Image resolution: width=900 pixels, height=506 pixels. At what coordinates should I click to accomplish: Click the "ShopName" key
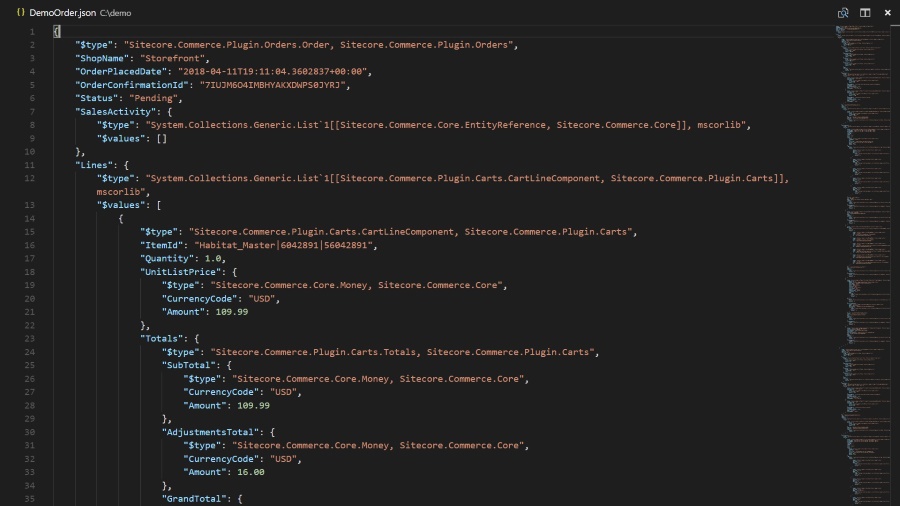pyautogui.click(x=103, y=58)
